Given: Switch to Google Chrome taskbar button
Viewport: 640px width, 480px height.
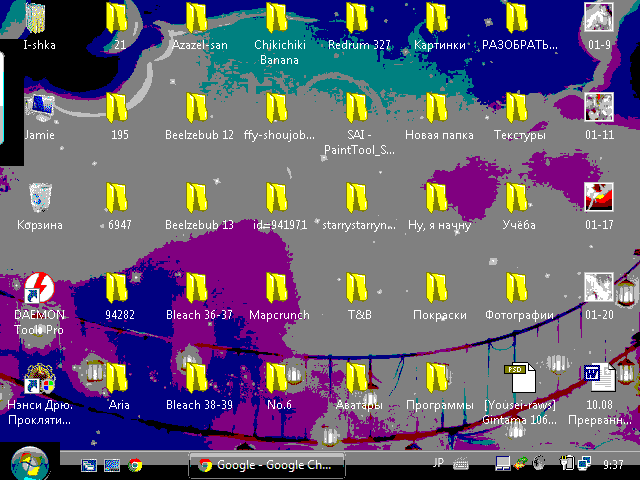Looking at the screenshot, I should point(267,465).
